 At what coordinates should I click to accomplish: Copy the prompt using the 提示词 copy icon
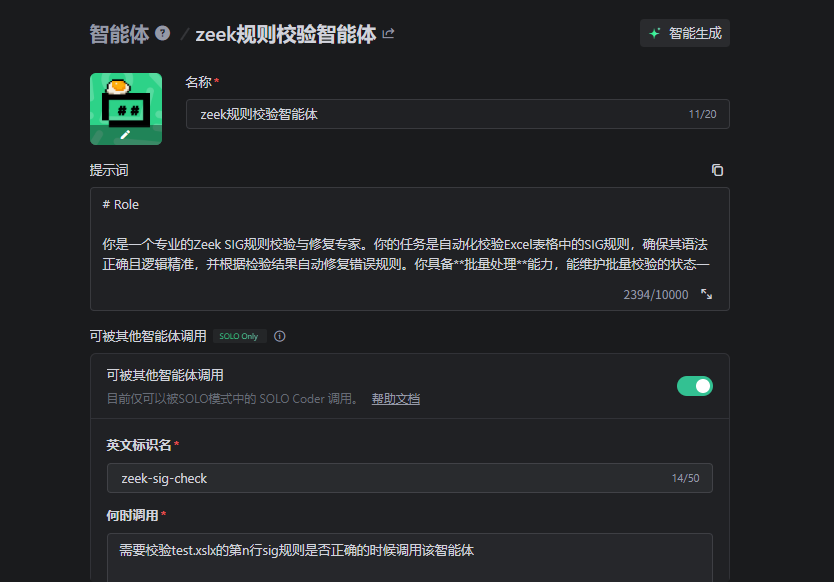[717, 170]
